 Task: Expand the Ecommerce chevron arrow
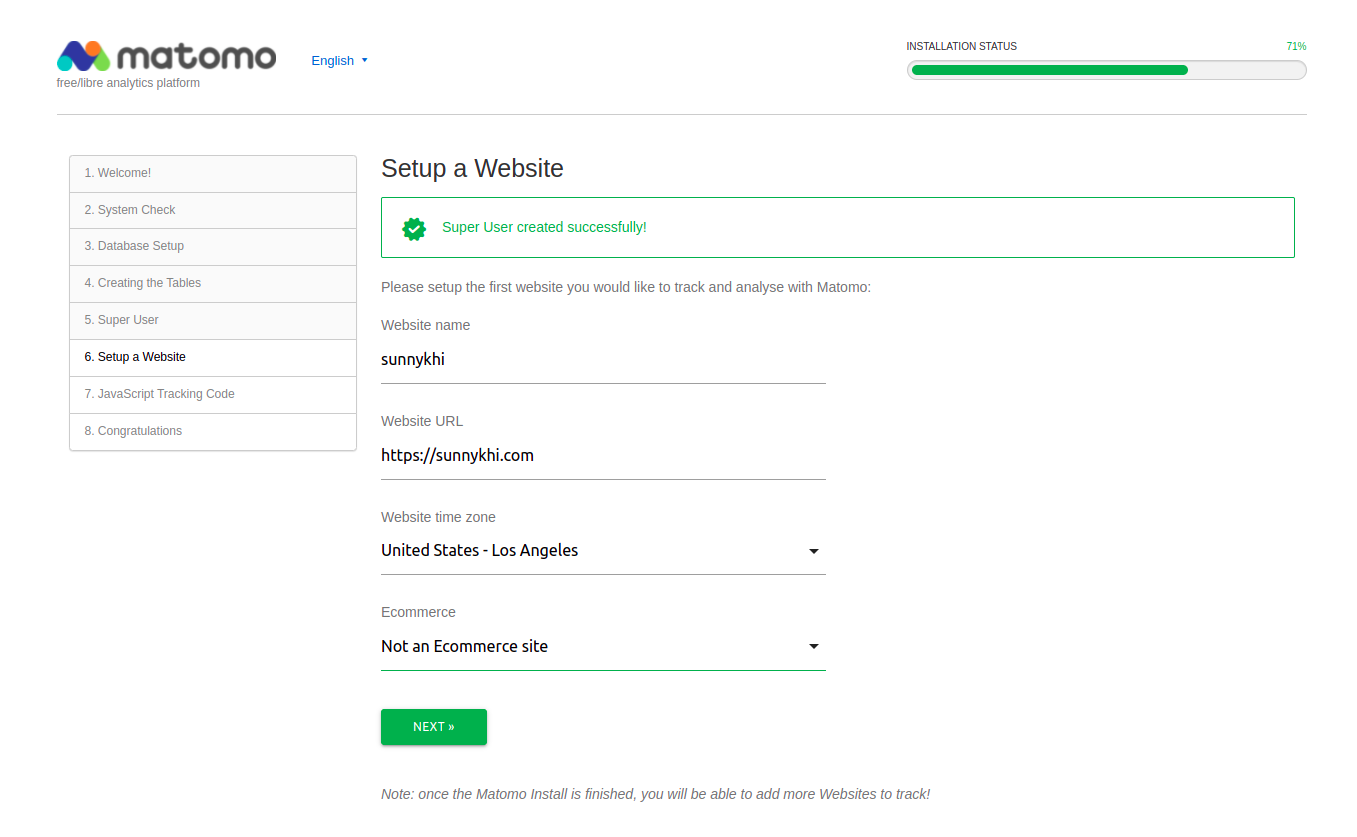pos(813,646)
